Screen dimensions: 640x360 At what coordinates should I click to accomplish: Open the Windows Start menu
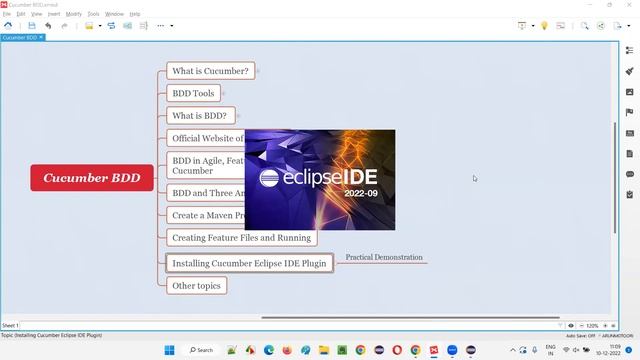169,350
